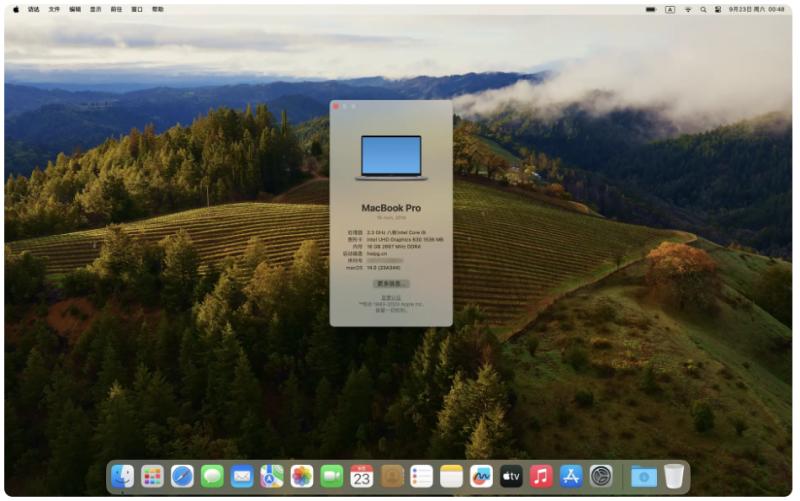Screen dimensions: 800x501
Task: Close the About This Mac window
Action: [336, 106]
